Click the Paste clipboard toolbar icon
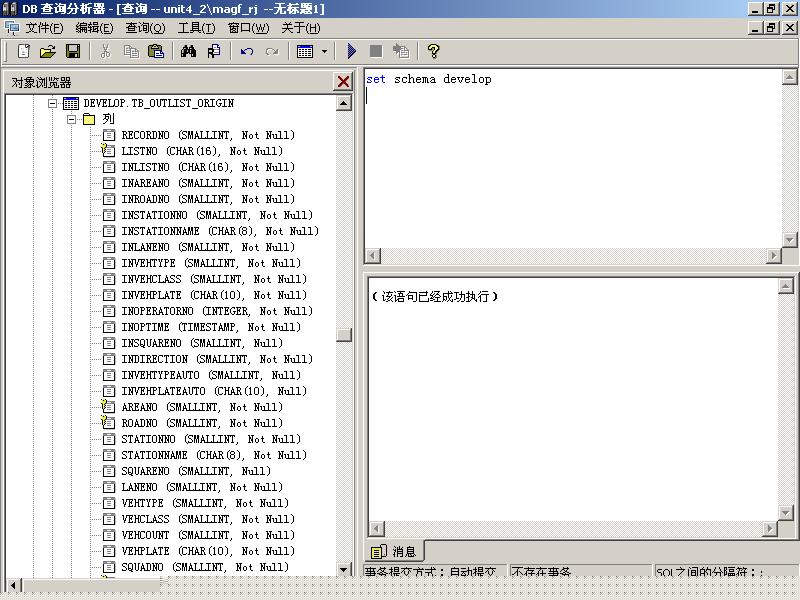The image size is (800, 600). click(156, 51)
